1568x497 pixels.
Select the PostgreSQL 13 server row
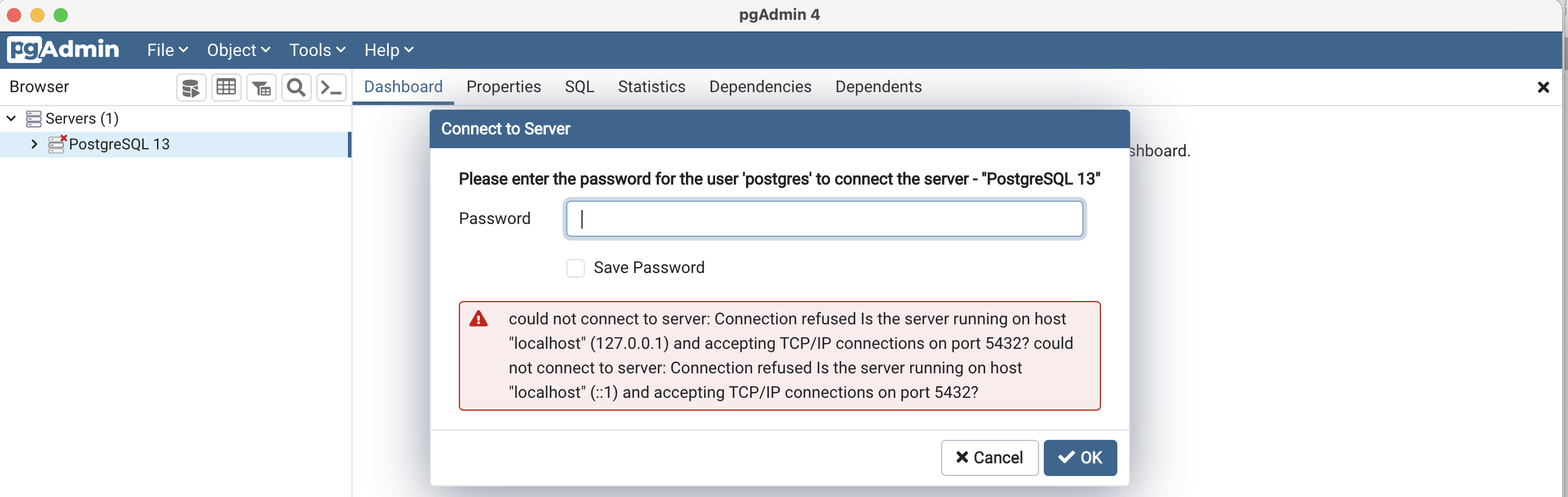coord(175,144)
